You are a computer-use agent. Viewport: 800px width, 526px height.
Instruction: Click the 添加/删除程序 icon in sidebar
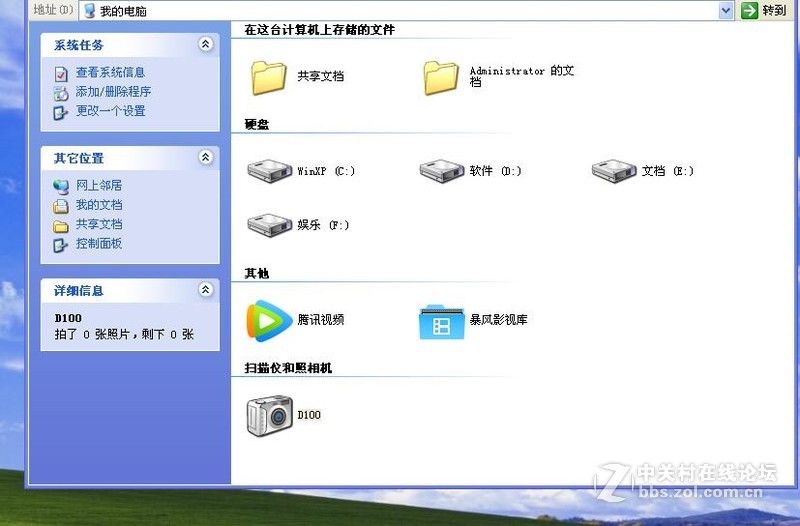coord(61,93)
